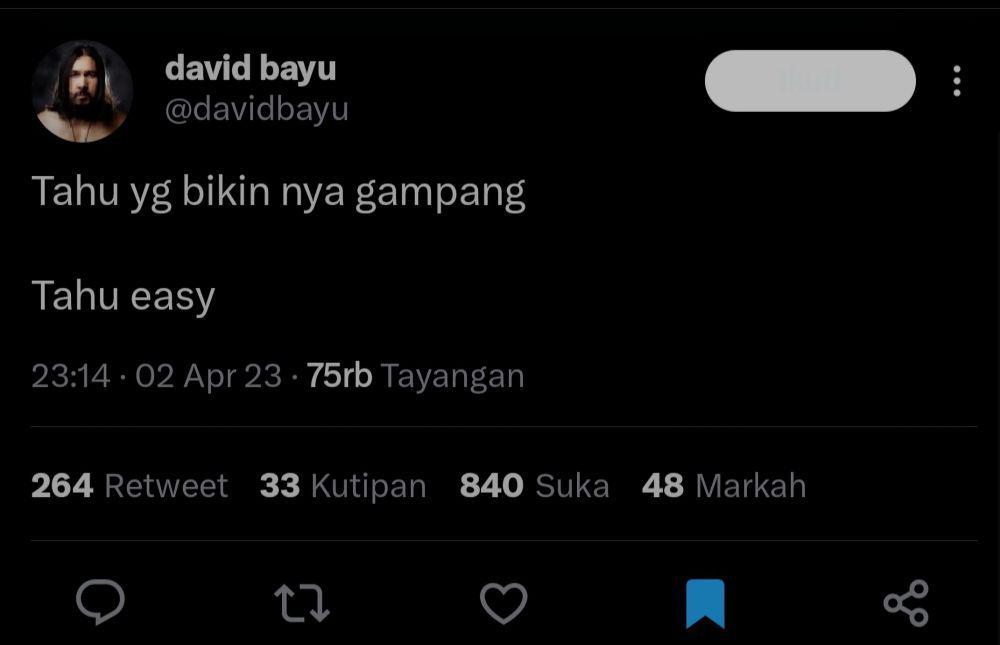Click the pill-shaped follow button

(810, 81)
